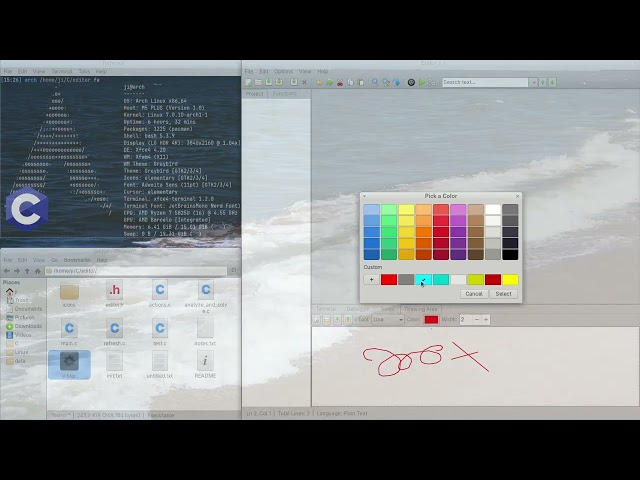Open terminal Tabs menu
This screenshot has height=480, width=640.
[84, 71]
